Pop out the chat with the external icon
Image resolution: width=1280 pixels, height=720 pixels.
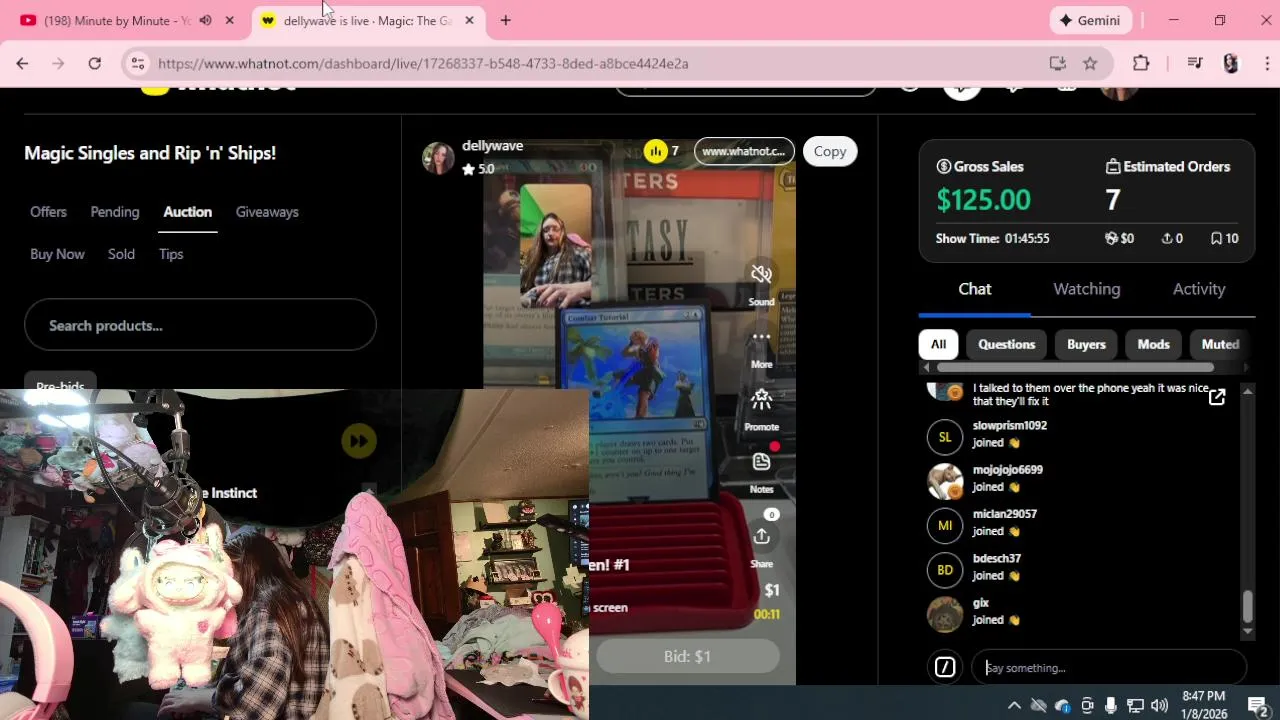pyautogui.click(x=1217, y=397)
